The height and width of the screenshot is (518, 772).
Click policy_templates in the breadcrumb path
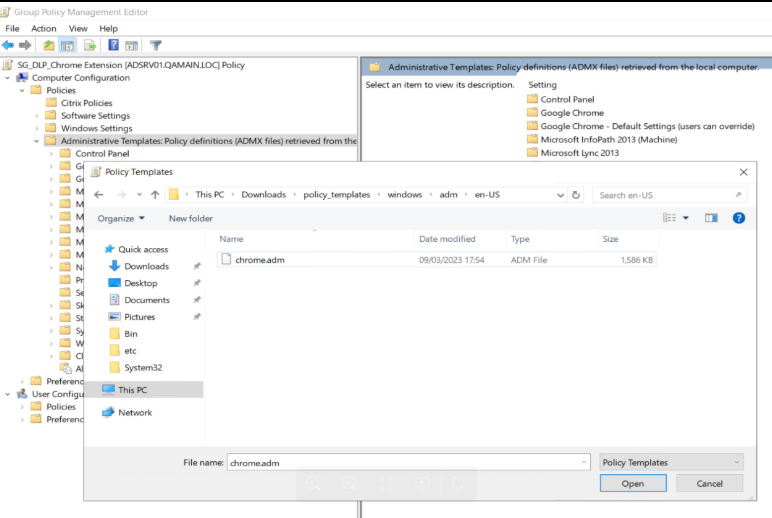(x=337, y=194)
